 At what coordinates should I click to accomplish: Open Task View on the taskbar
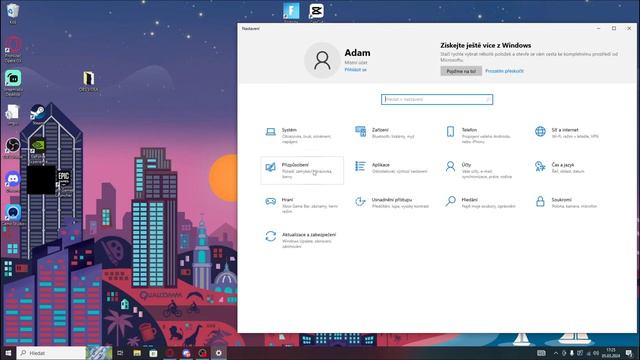120,353
